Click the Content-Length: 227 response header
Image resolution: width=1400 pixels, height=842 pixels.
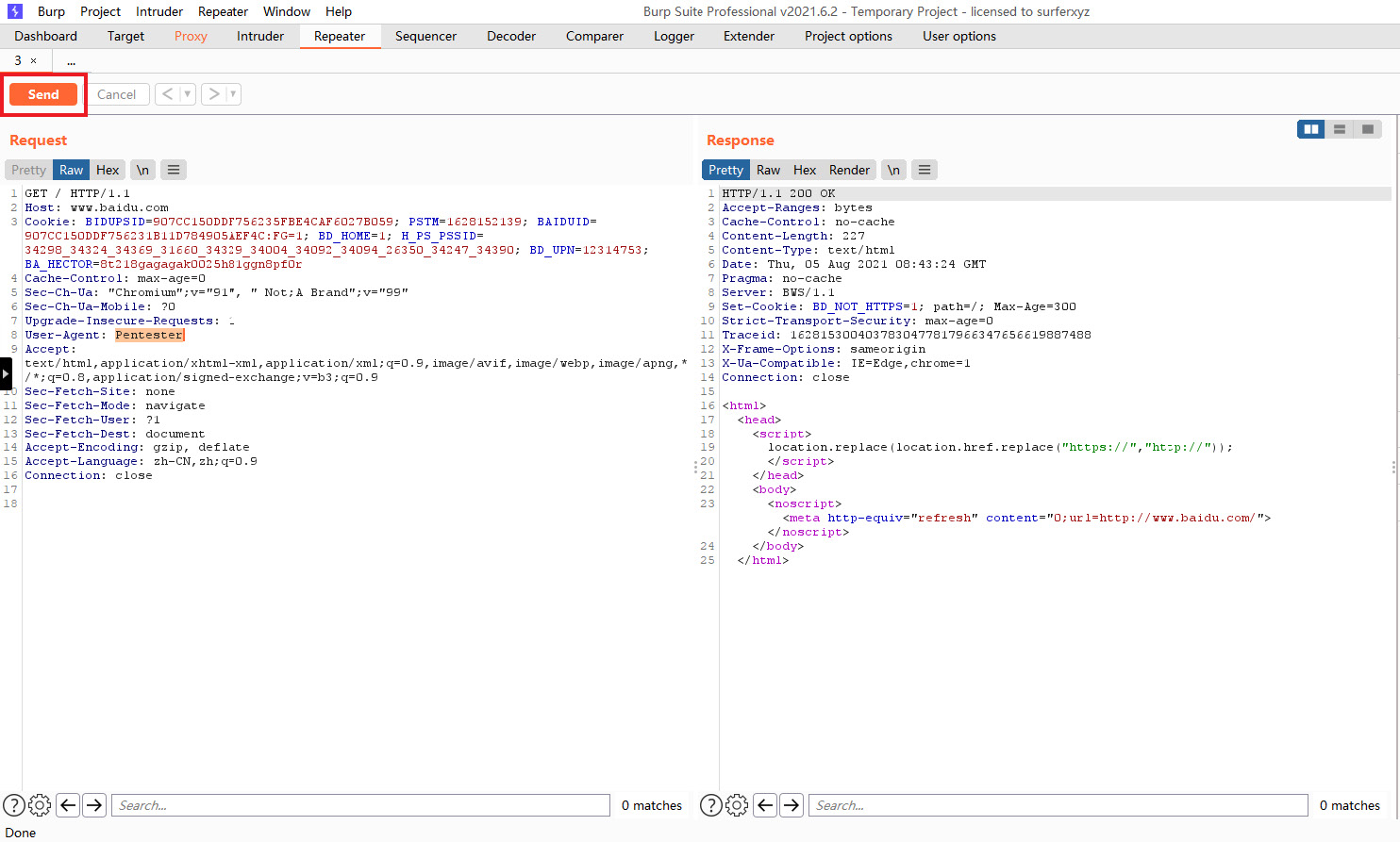(x=793, y=236)
